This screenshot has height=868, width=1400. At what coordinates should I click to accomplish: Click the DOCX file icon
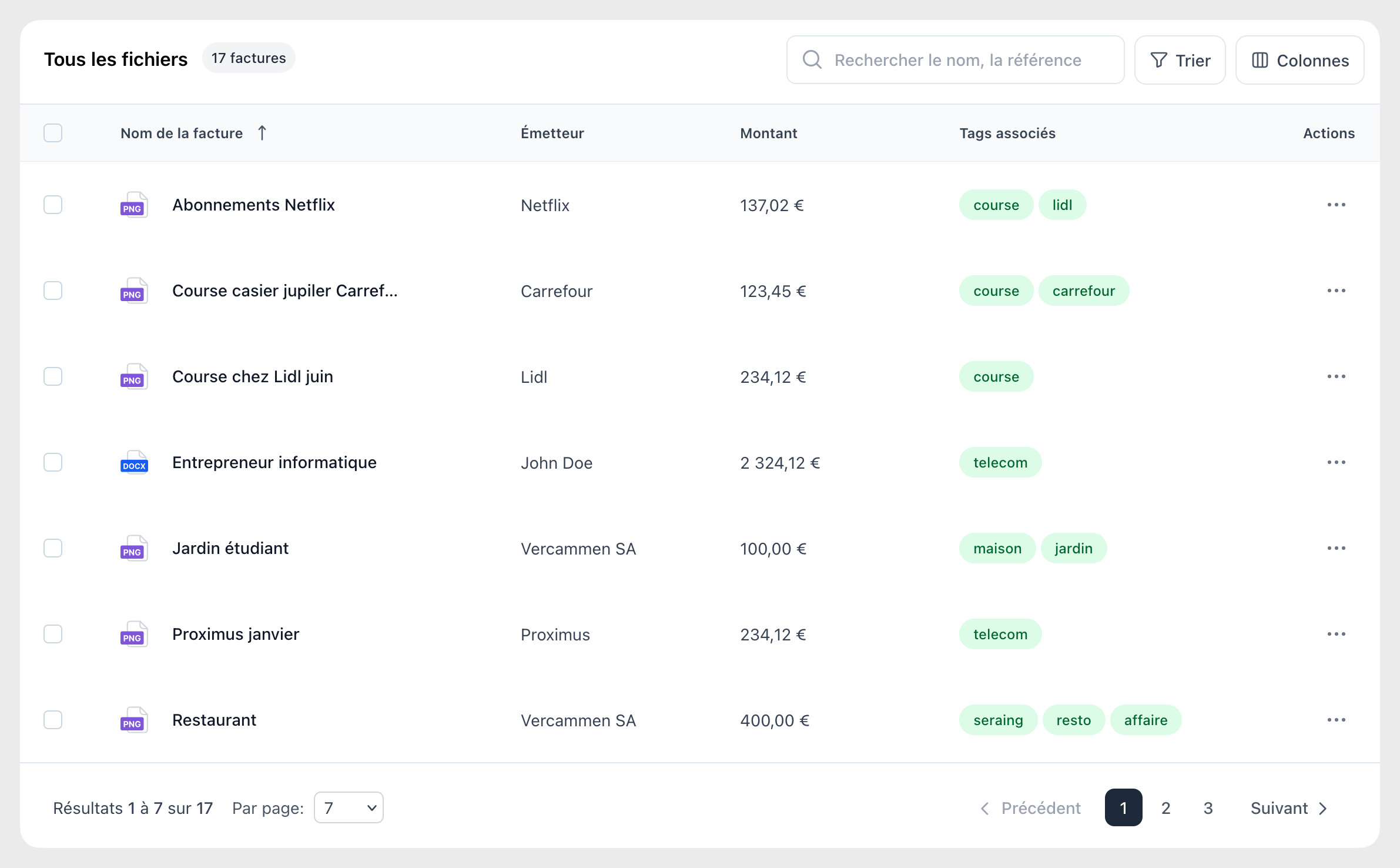pyautogui.click(x=134, y=463)
